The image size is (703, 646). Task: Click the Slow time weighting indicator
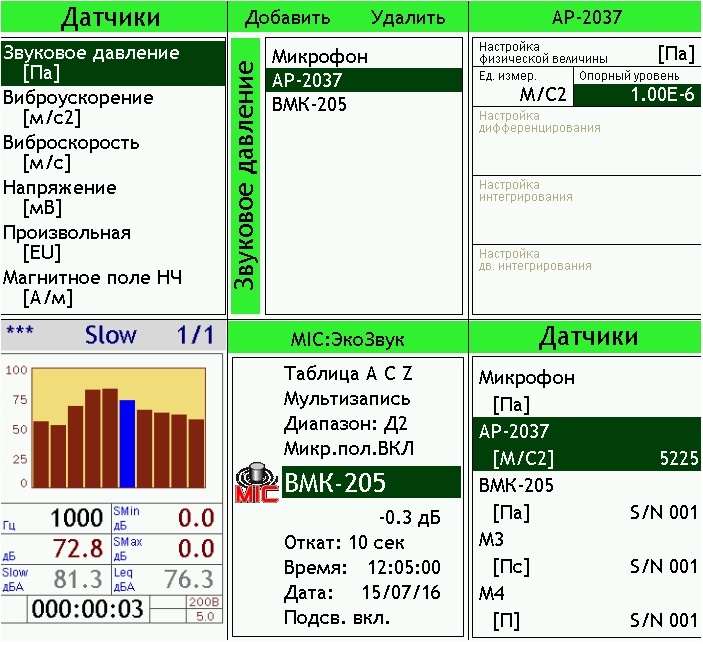110,335
